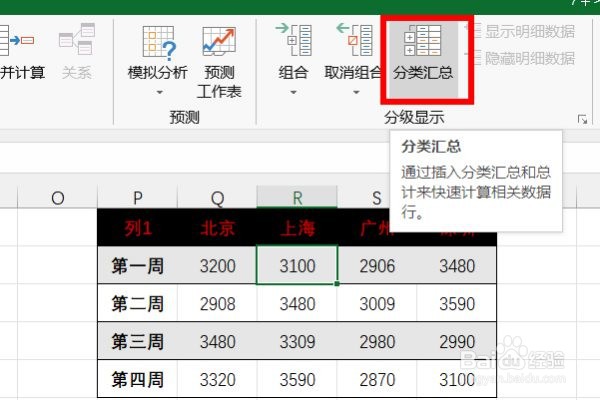Click the fill handle of selected cell

tap(337, 284)
